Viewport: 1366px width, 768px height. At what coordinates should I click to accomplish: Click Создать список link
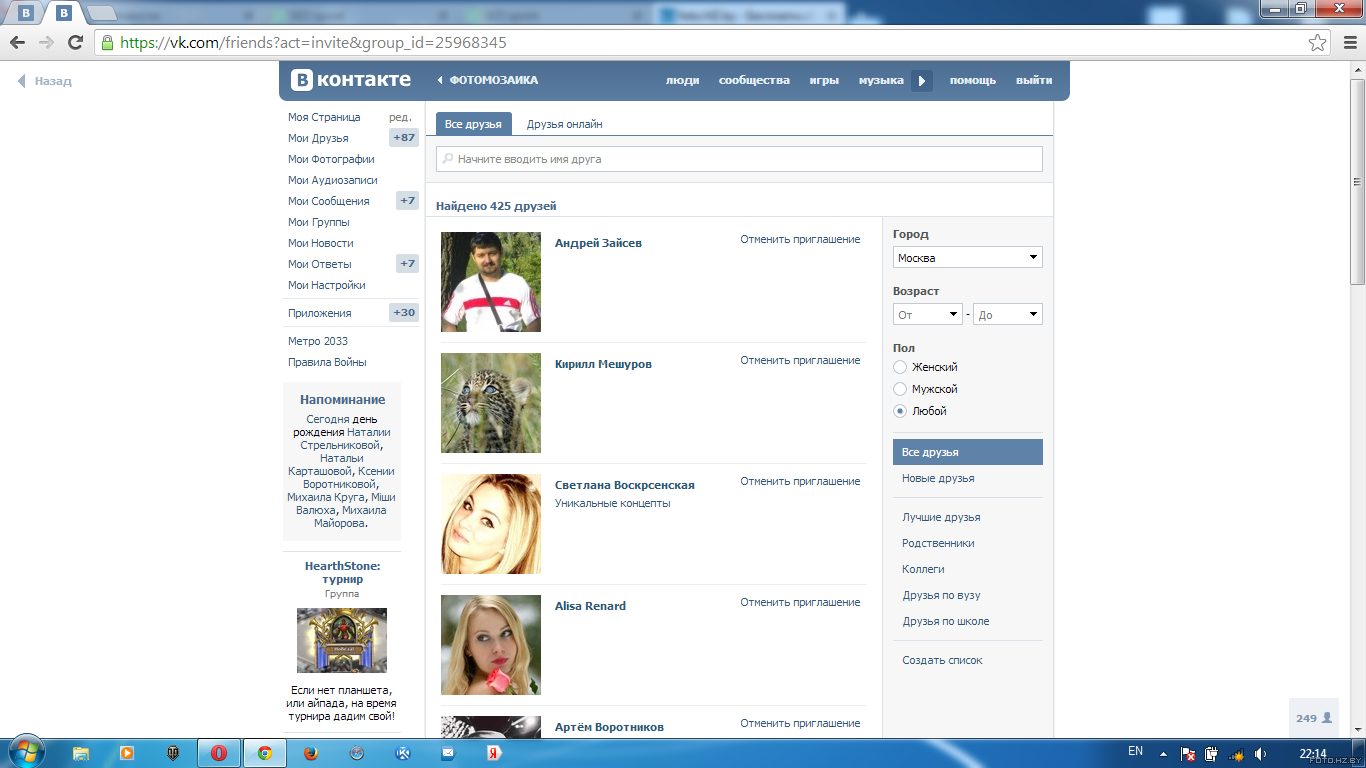tap(942, 660)
